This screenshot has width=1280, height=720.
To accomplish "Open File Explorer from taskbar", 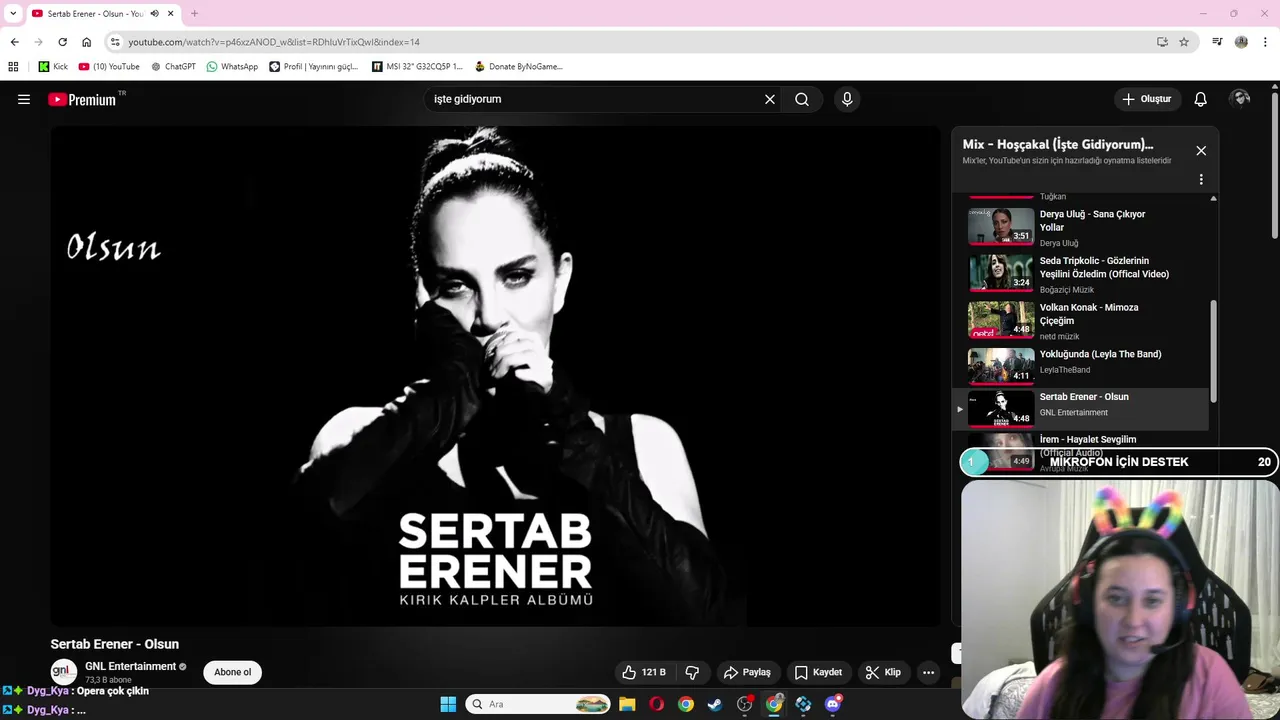I will coord(627,704).
